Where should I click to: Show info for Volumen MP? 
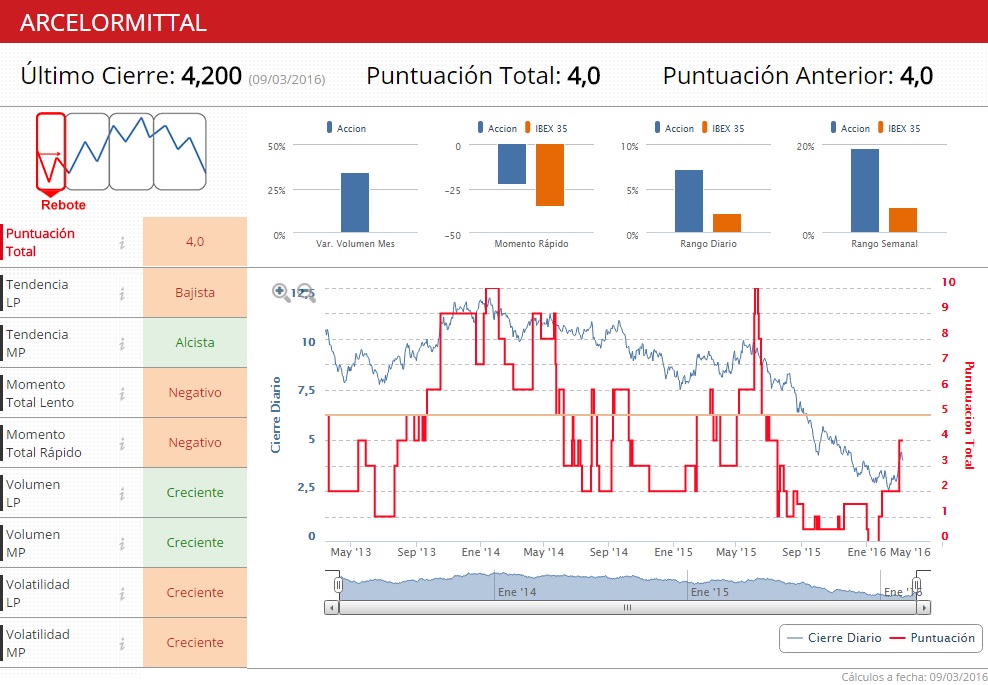point(122,543)
